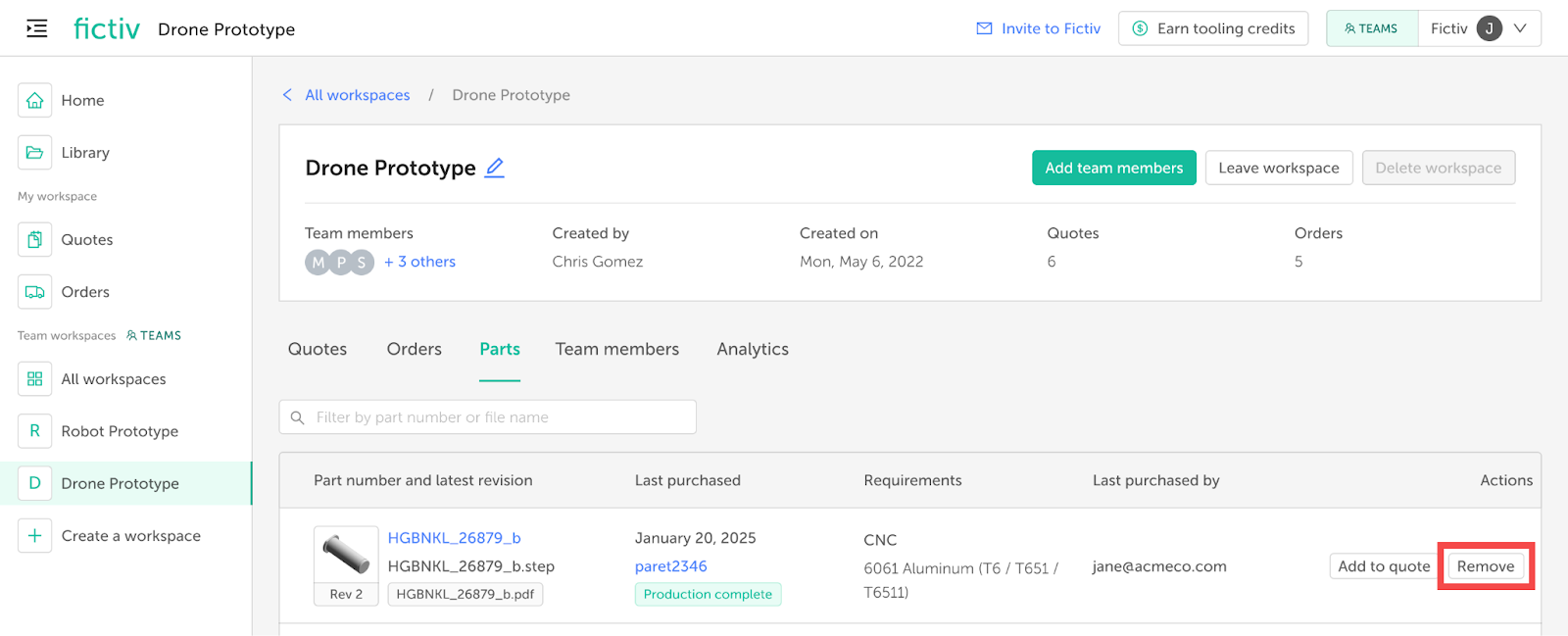
Task: Click the filter by part number field
Action: click(x=488, y=417)
